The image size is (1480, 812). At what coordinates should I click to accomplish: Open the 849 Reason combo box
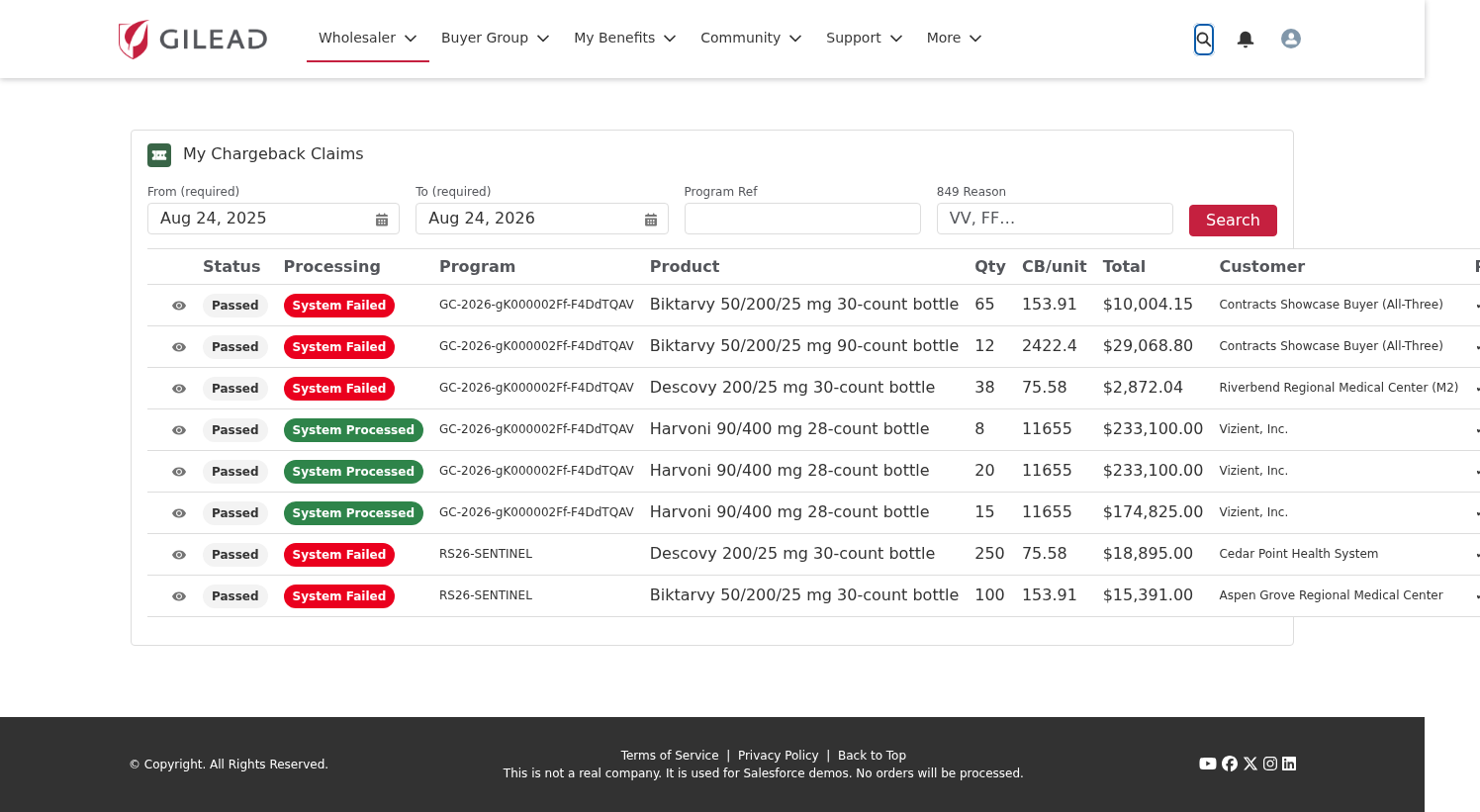click(1055, 219)
